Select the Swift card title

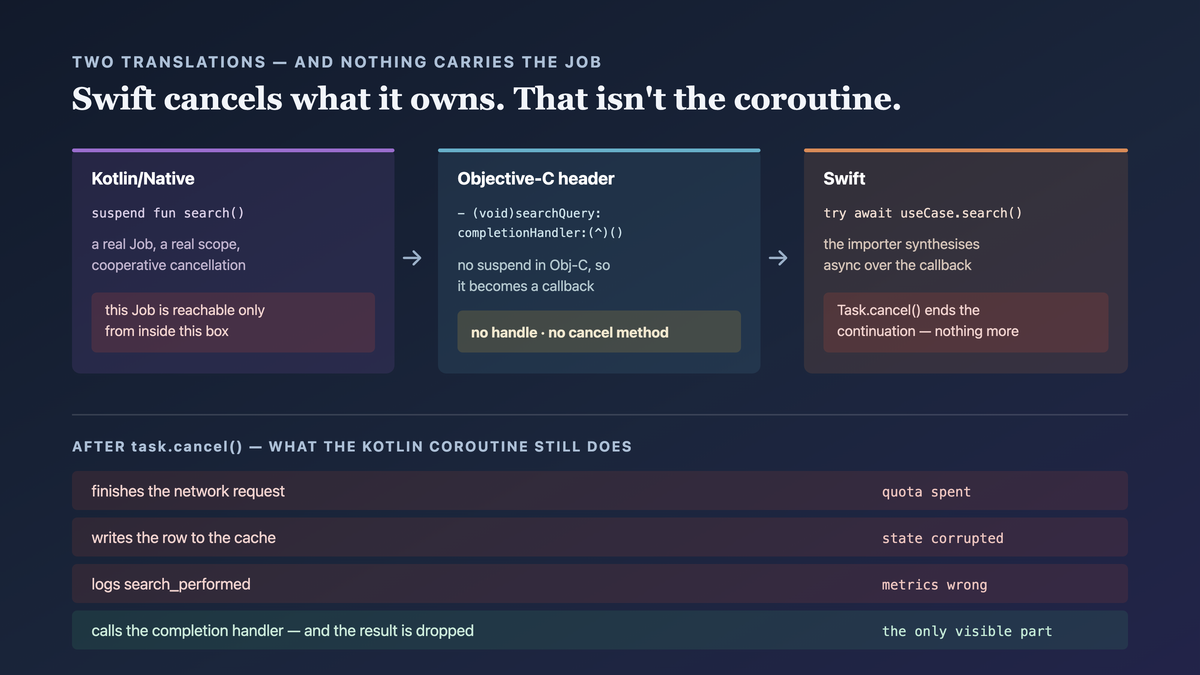click(x=844, y=179)
